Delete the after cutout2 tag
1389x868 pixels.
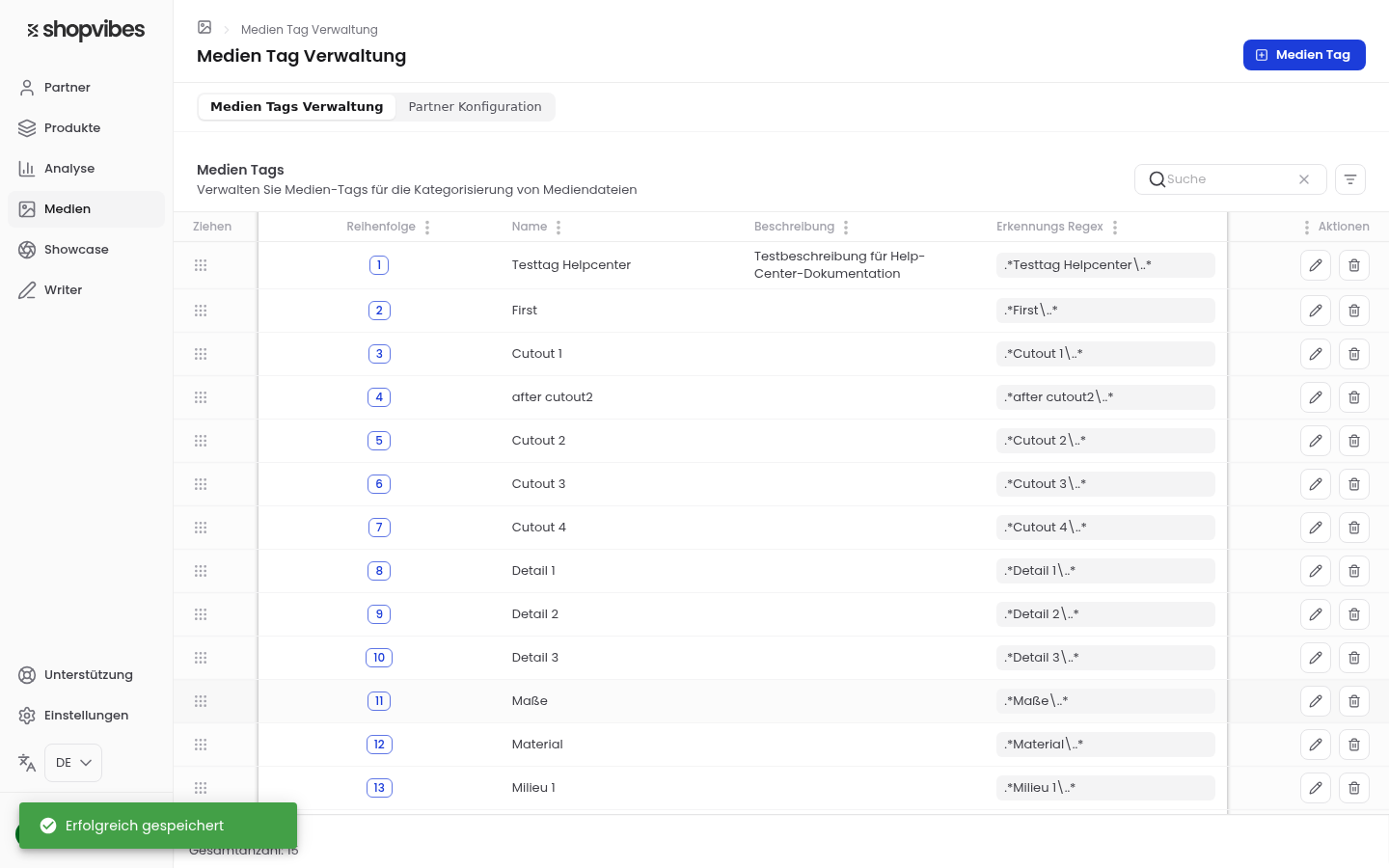1354,397
